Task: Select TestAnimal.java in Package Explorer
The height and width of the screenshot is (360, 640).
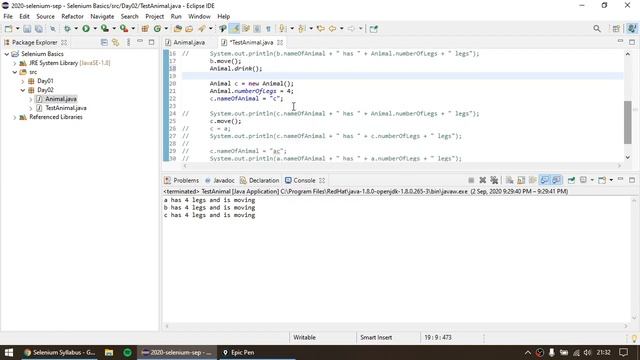Action: click(66, 108)
